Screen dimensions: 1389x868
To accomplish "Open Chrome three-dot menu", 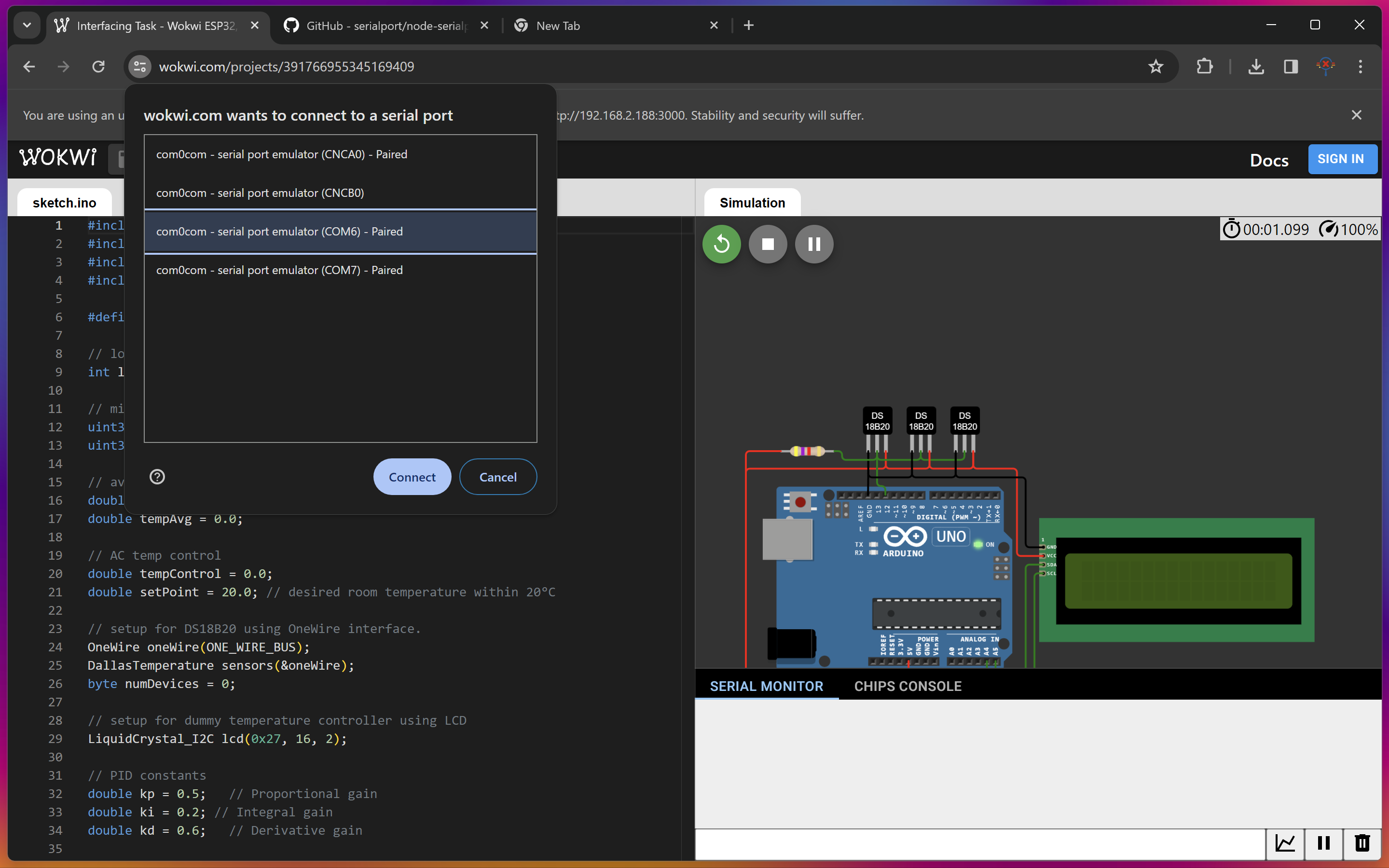I will pos(1360,67).
